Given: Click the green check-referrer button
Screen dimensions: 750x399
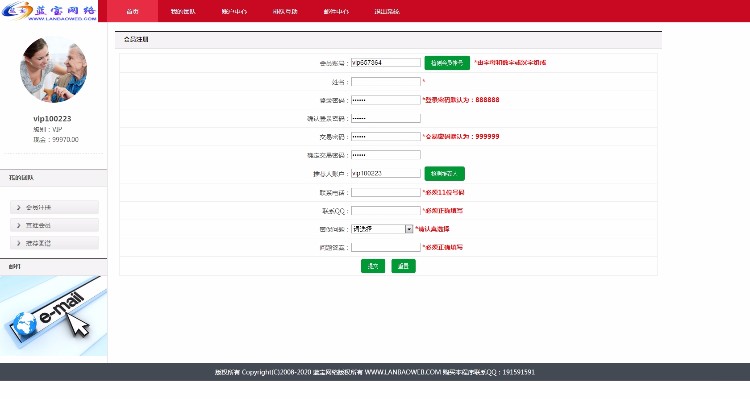Looking at the screenshot, I should 444,174.
